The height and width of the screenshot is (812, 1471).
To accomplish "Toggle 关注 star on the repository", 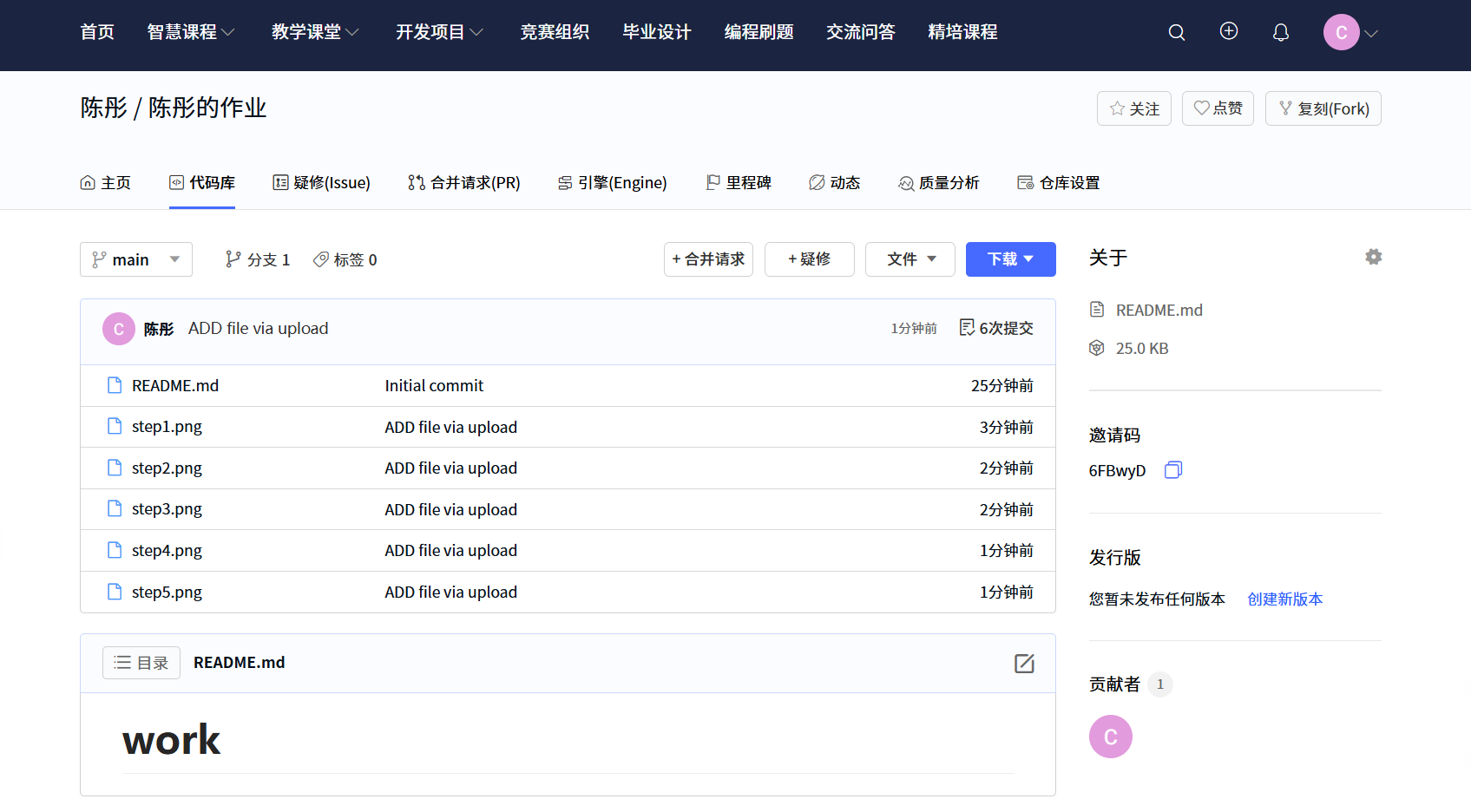I will click(x=1133, y=108).
